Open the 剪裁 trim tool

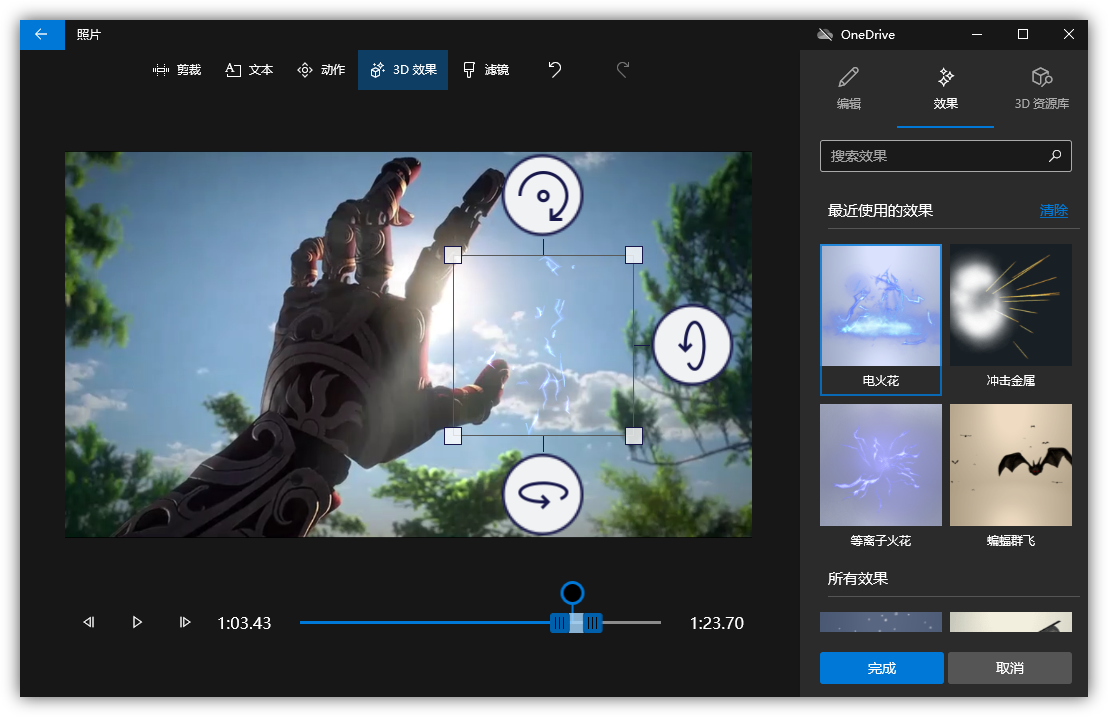coord(177,70)
